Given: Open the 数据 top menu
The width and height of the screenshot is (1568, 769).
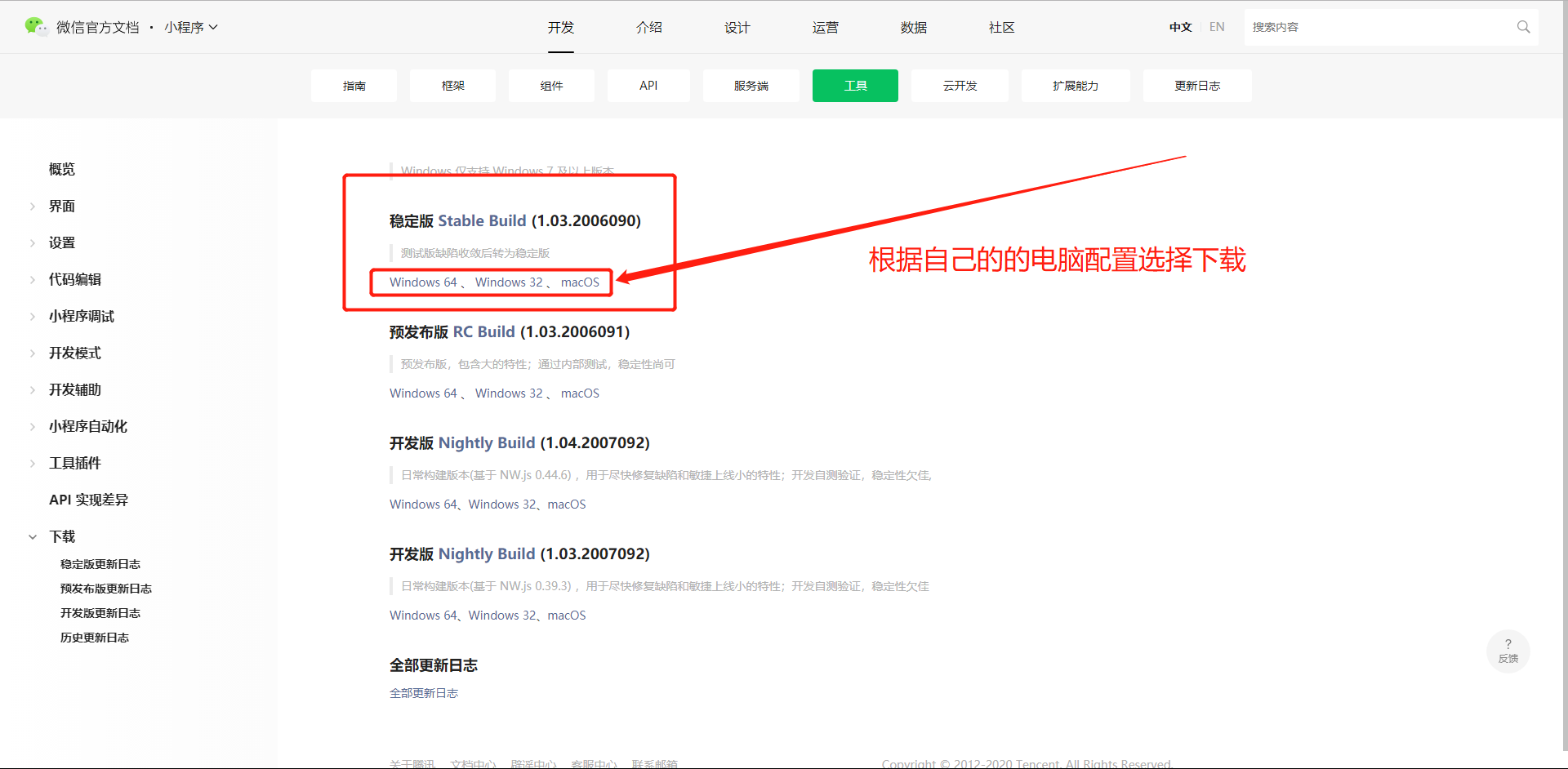Looking at the screenshot, I should coord(914,27).
